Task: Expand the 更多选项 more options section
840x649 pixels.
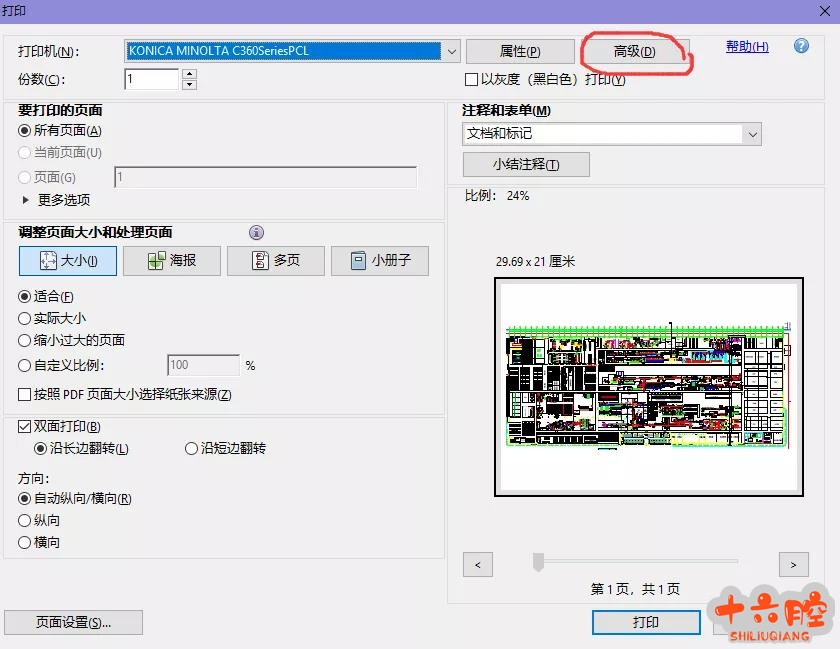Action: [x=26, y=200]
